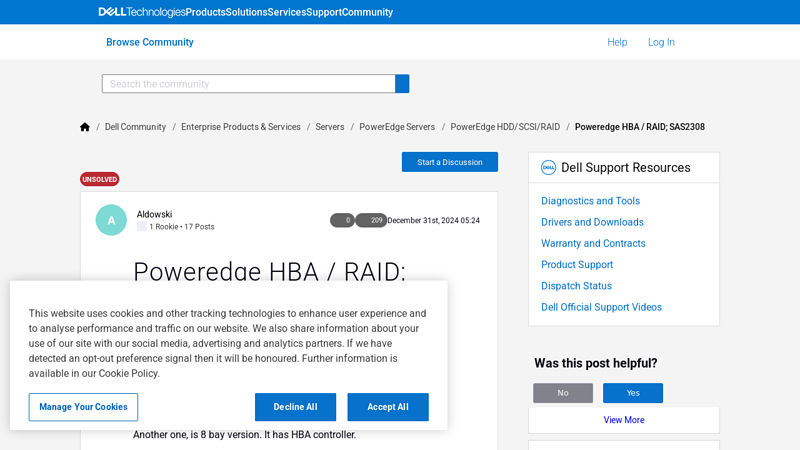
Task: Click the 'Dell Support Resources' heading
Action: pyautogui.click(x=626, y=167)
